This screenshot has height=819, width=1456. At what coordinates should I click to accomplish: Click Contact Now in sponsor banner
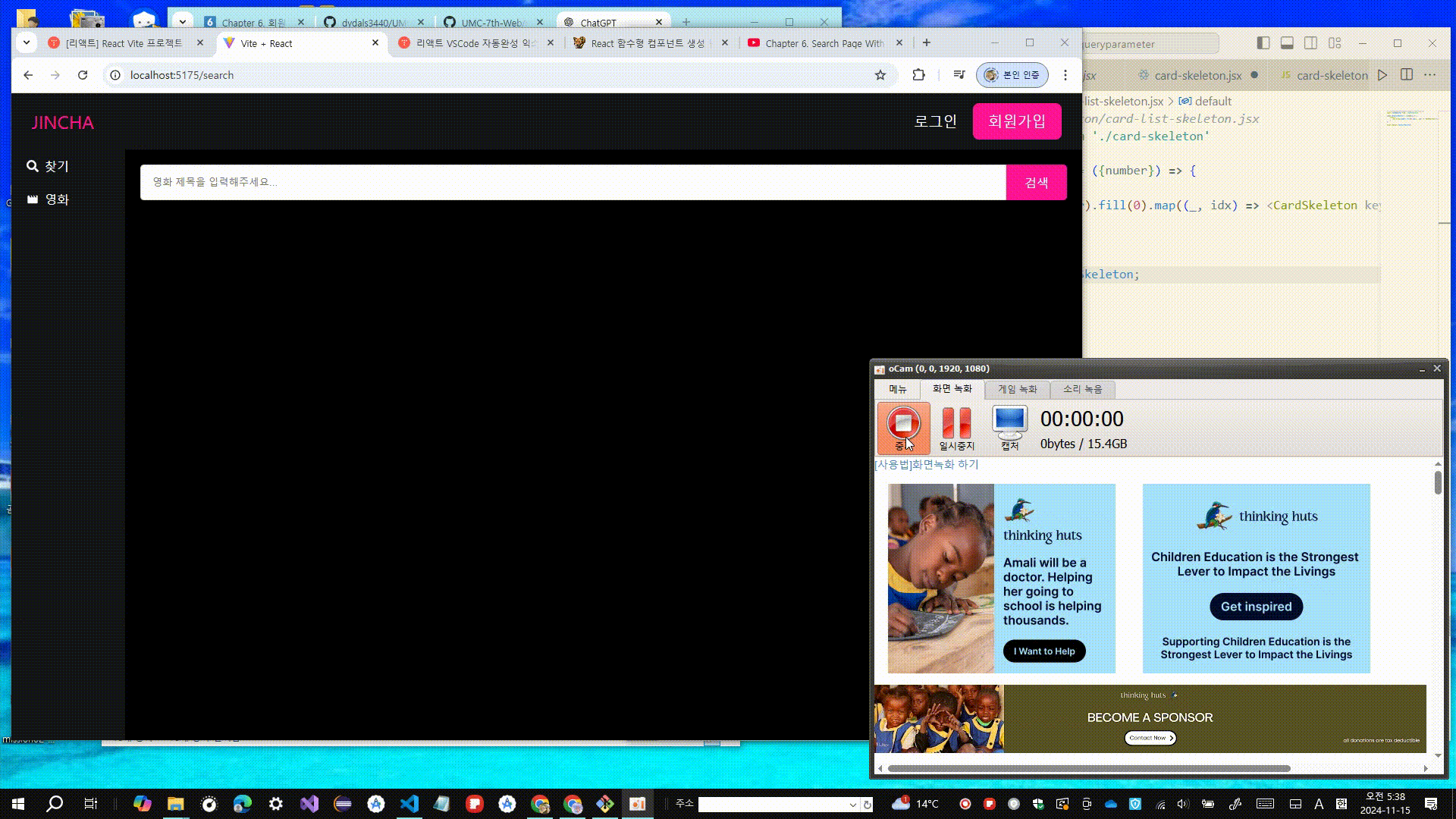point(1150,738)
